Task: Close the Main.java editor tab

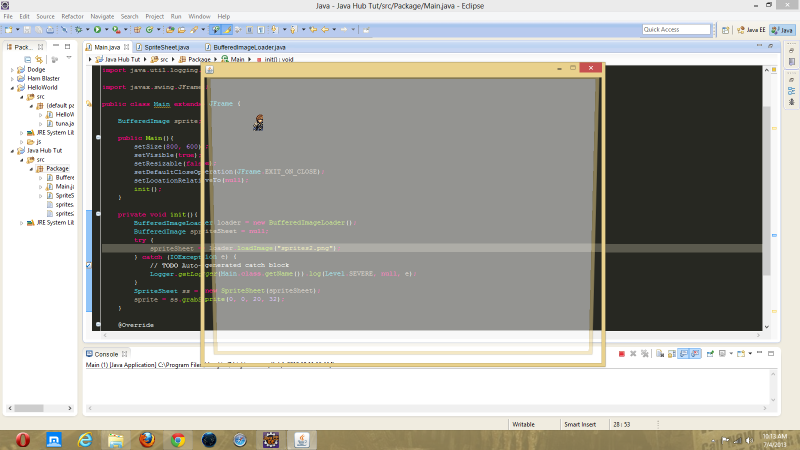Action: 127,47
